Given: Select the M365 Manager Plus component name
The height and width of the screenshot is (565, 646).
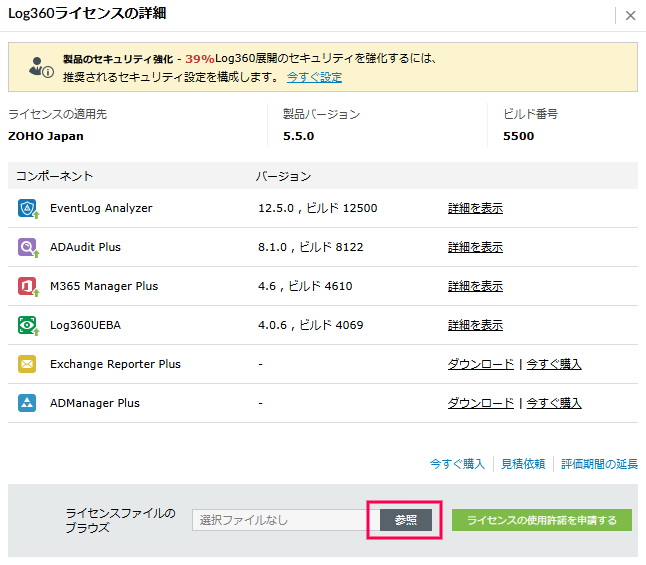Looking at the screenshot, I should (x=104, y=286).
